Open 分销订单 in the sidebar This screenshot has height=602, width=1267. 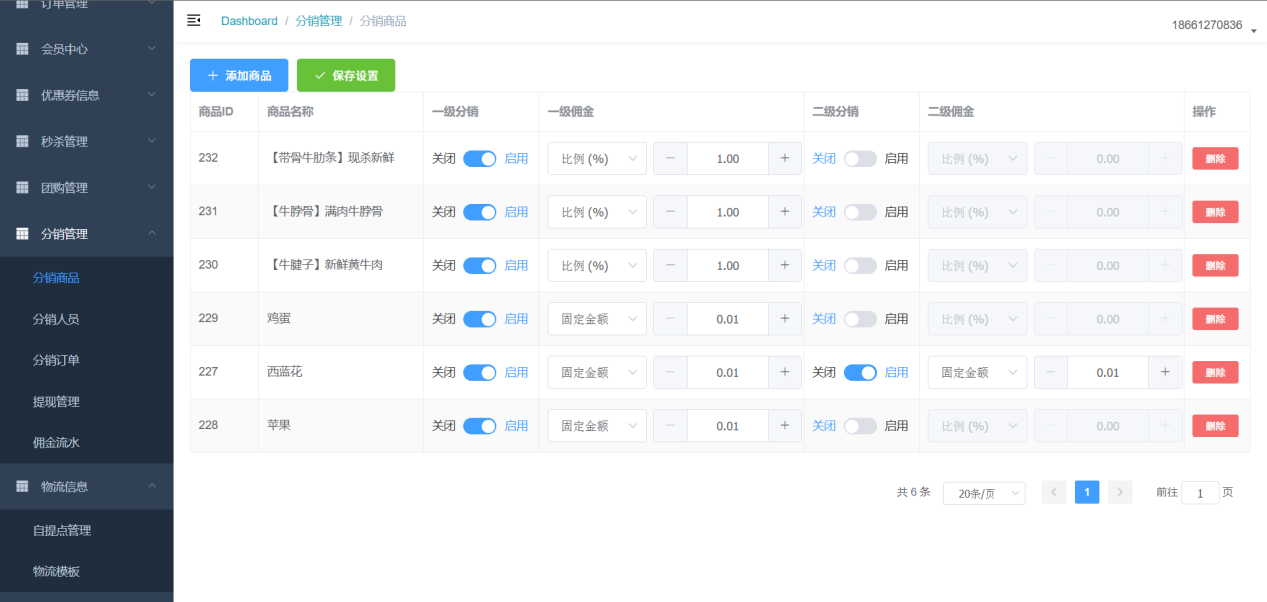coord(56,360)
